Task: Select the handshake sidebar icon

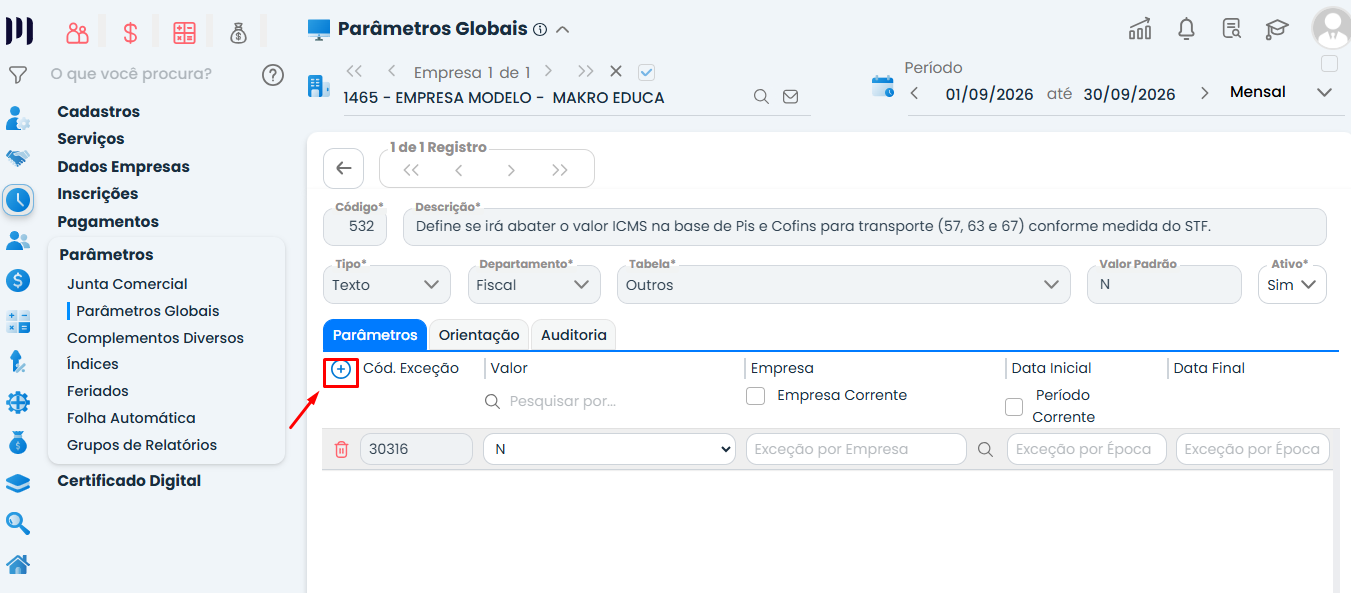Action: coord(18,158)
